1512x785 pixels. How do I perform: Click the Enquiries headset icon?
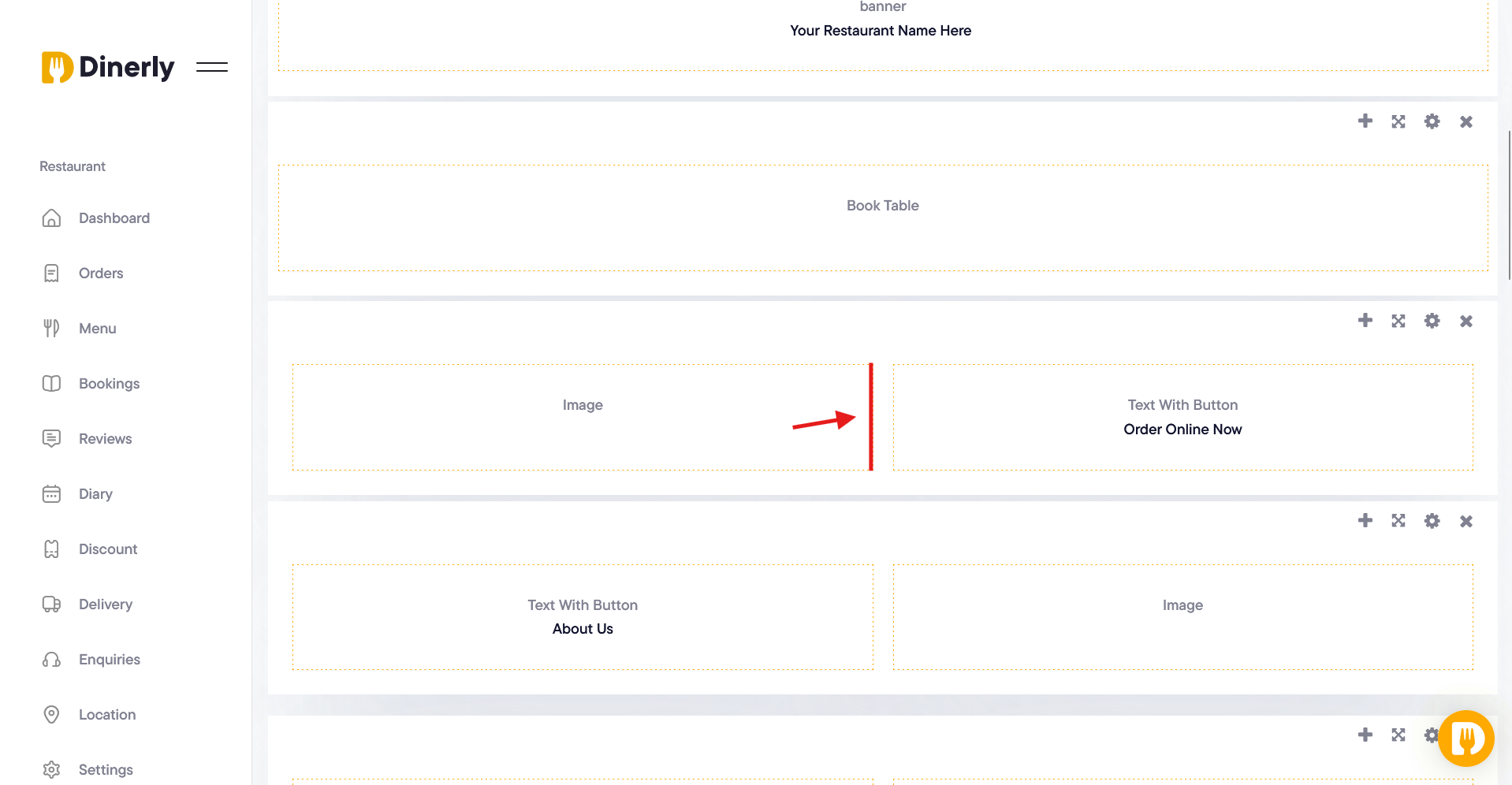(x=51, y=660)
